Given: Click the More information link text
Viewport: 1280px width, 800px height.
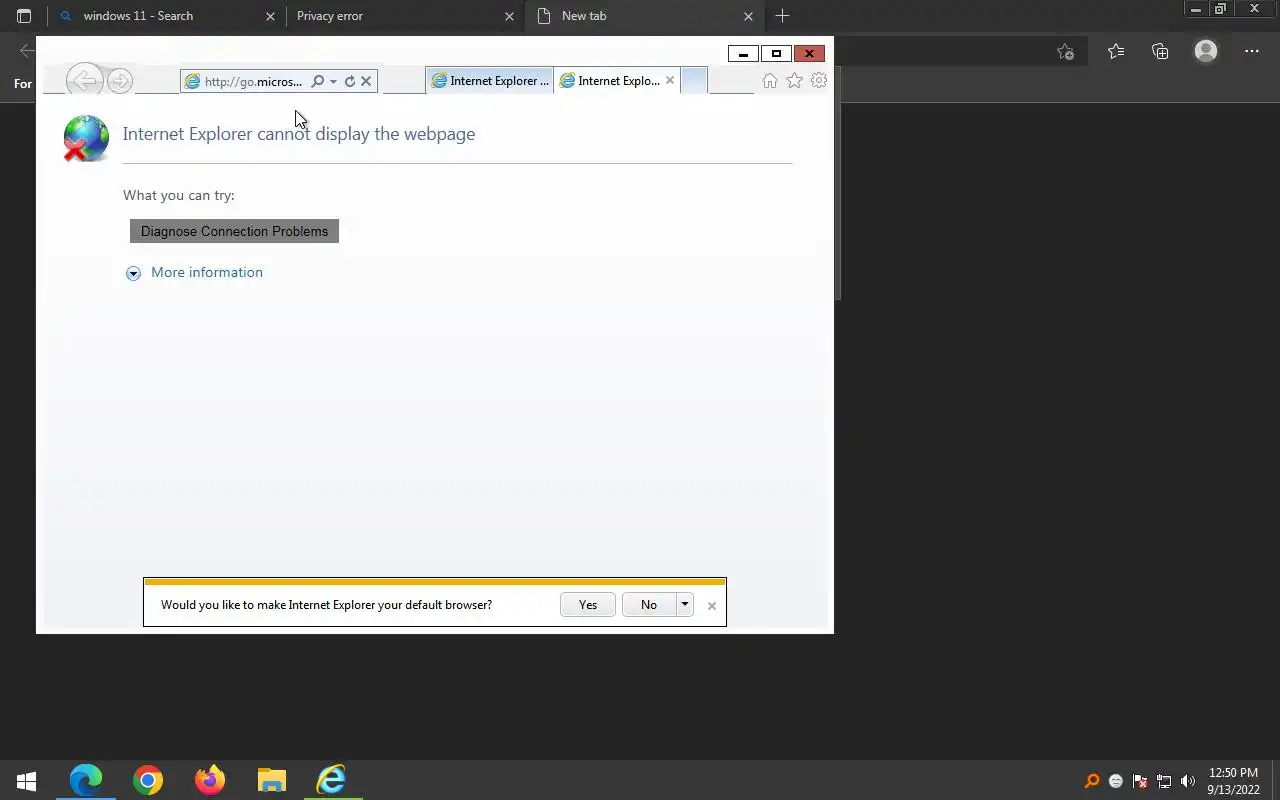Looking at the screenshot, I should (x=207, y=272).
